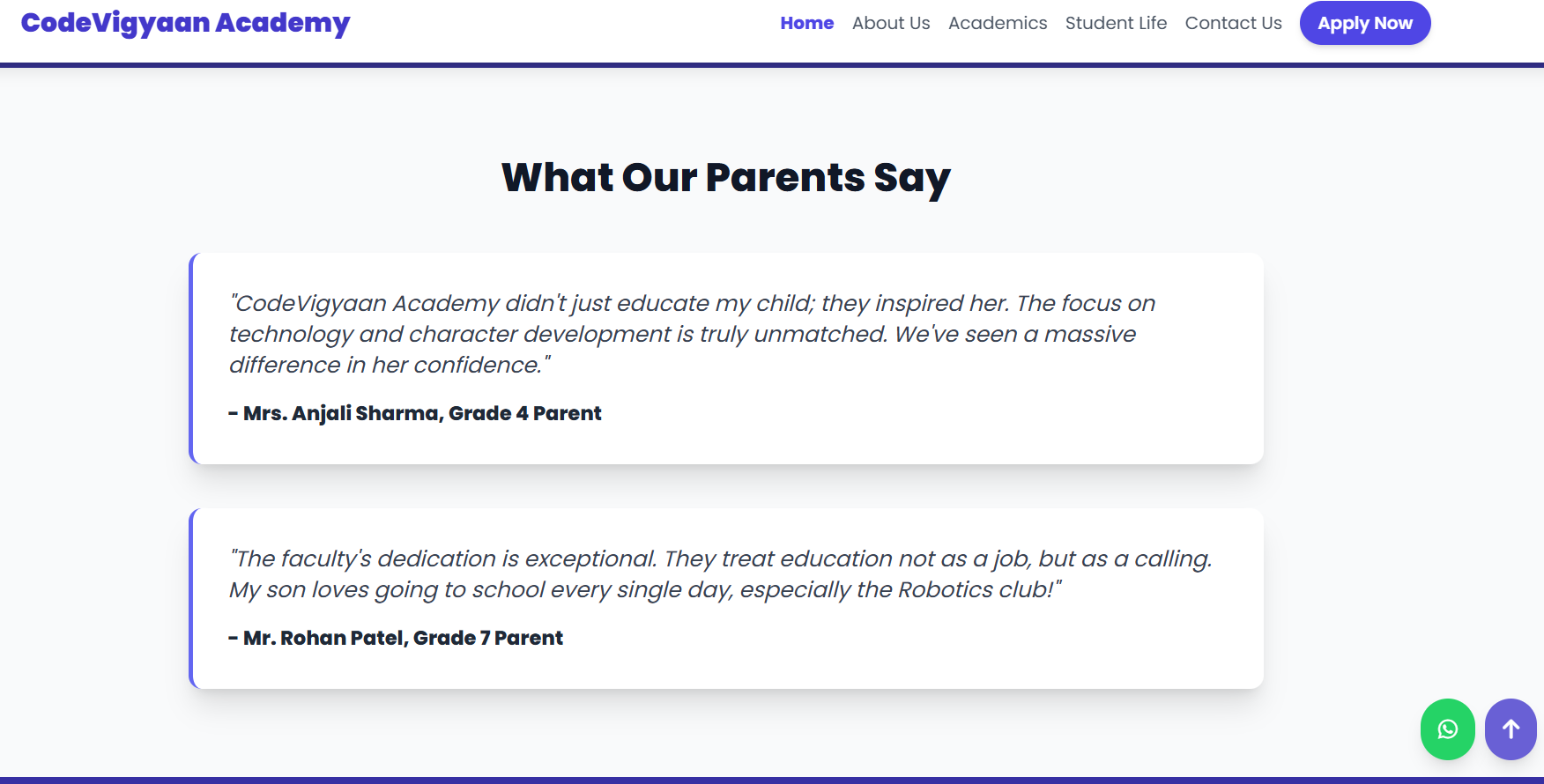Image resolution: width=1544 pixels, height=784 pixels.
Task: Go to Contact Us
Action: click(x=1233, y=23)
